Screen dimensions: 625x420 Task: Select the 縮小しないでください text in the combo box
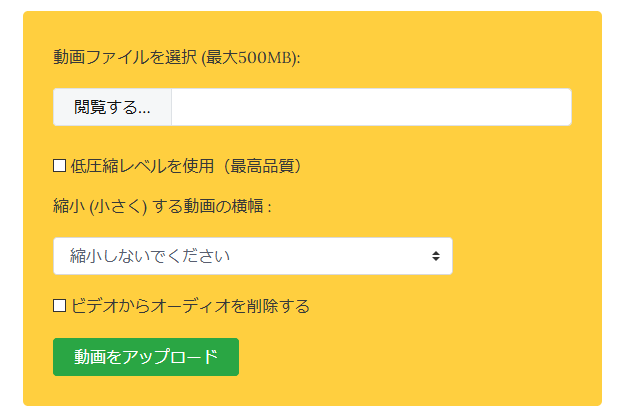coord(150,256)
